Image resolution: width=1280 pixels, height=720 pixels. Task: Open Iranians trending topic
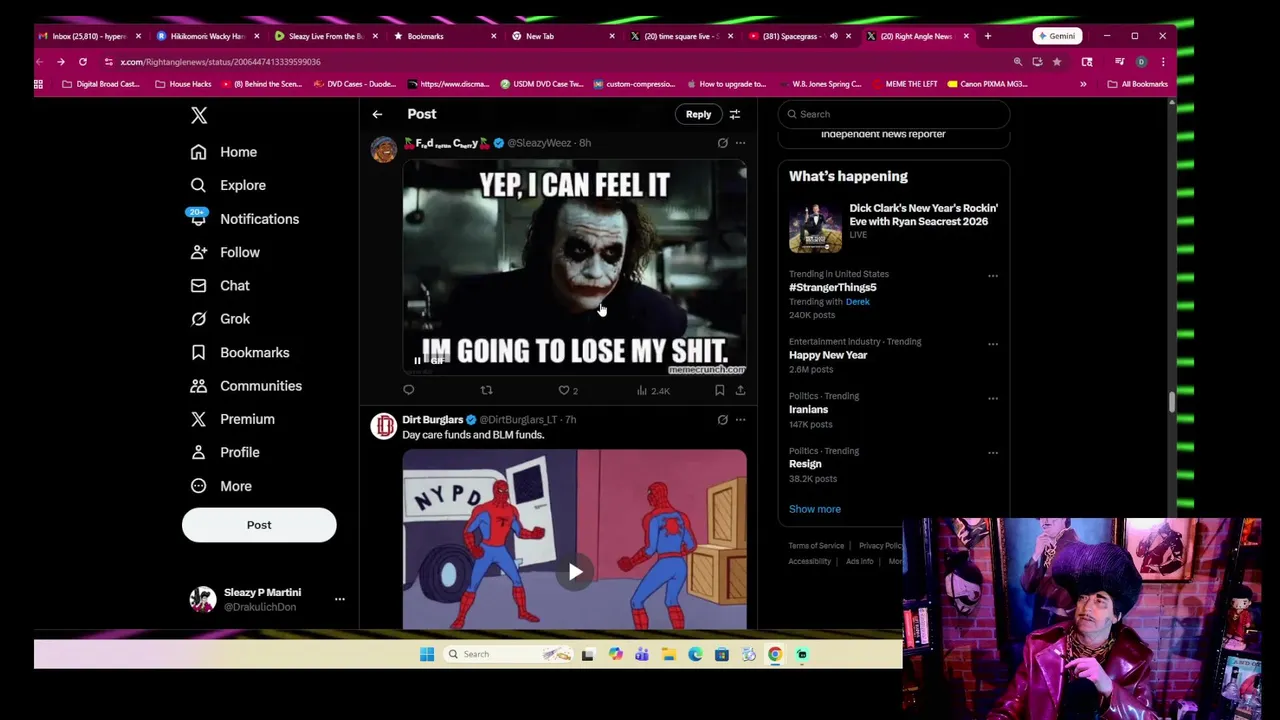808,410
